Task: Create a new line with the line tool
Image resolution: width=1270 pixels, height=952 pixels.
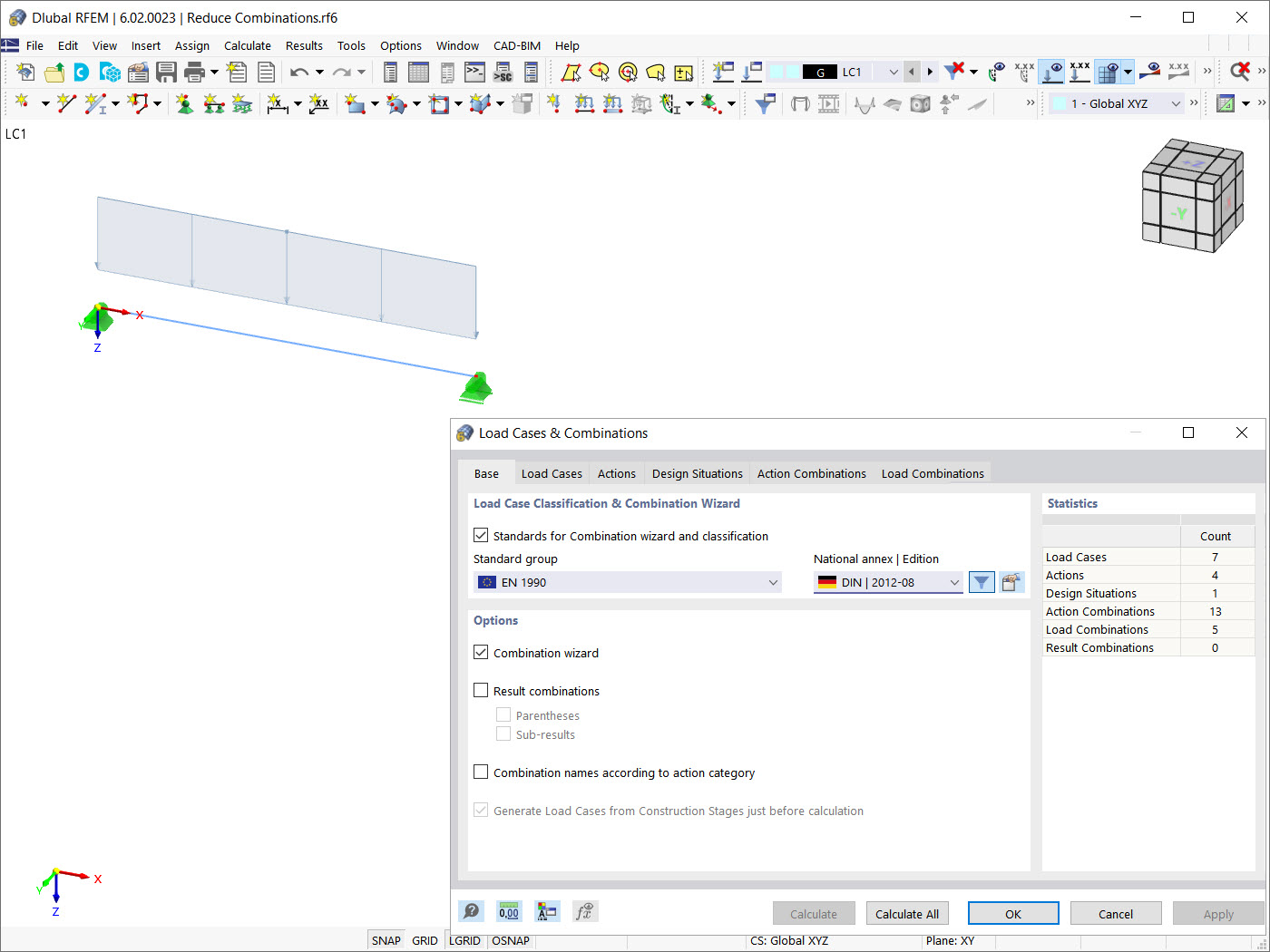Action: click(x=66, y=104)
